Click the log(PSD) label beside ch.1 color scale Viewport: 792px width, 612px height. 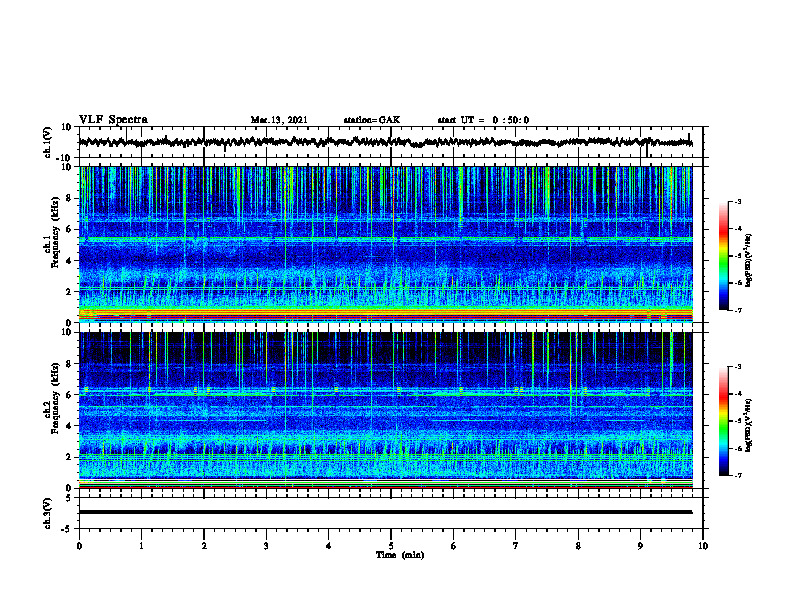[x=750, y=260]
